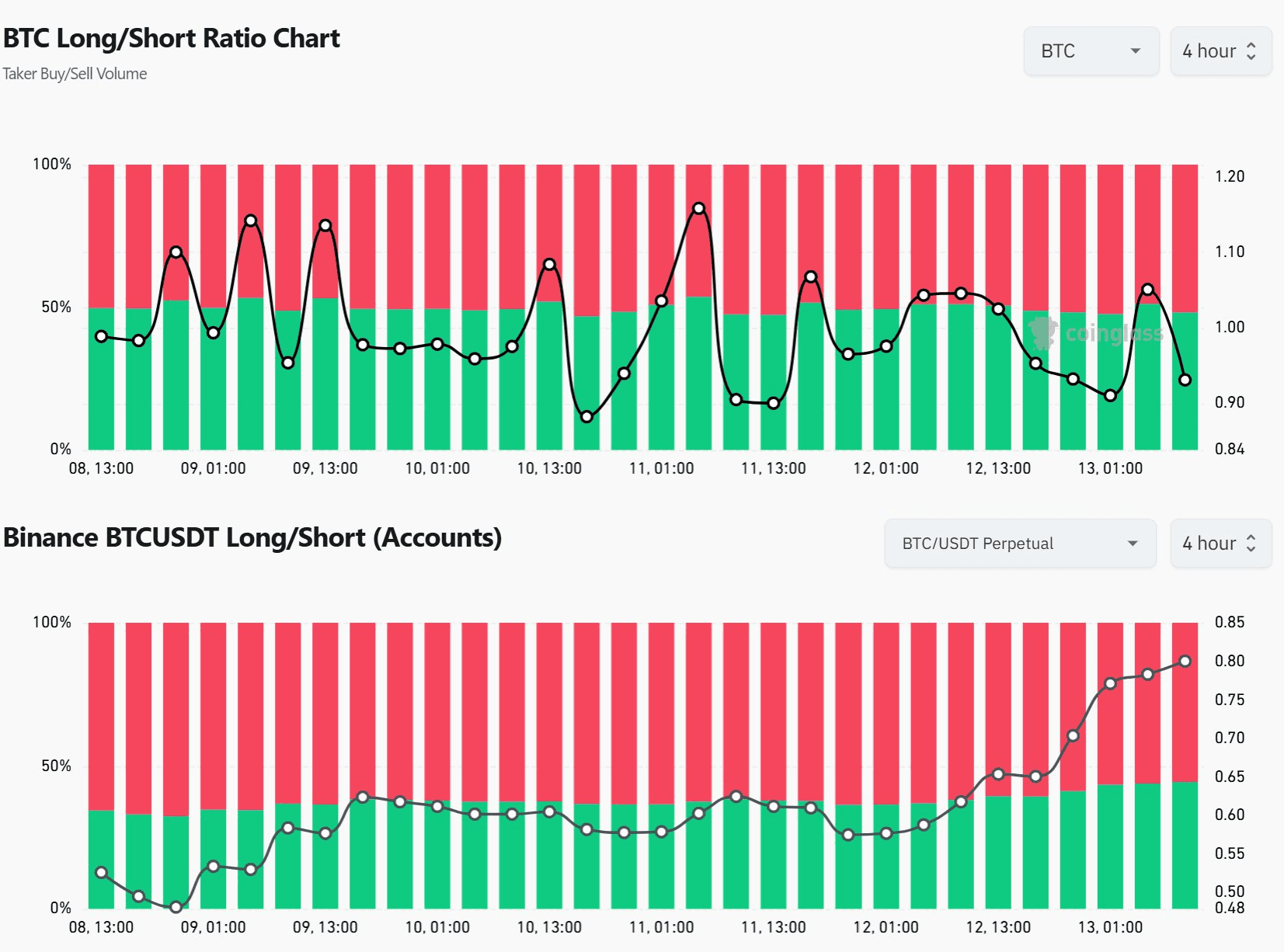Click the green section of the bottom chart's last bar
This screenshot has height=952, width=1284.
(x=1185, y=846)
